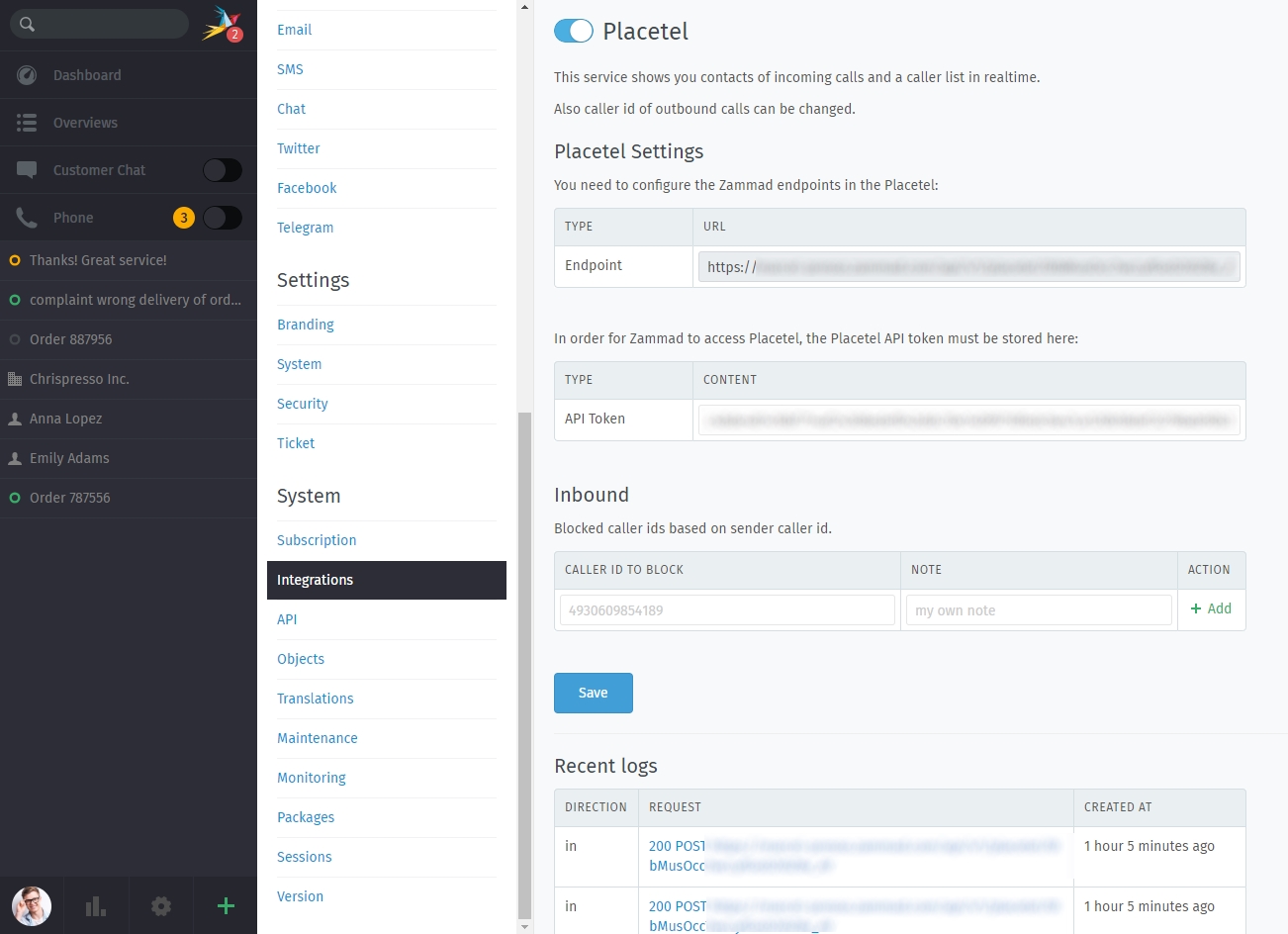The image size is (1288, 934).
Task: Toggle the Phone availability switch
Action: click(x=223, y=218)
